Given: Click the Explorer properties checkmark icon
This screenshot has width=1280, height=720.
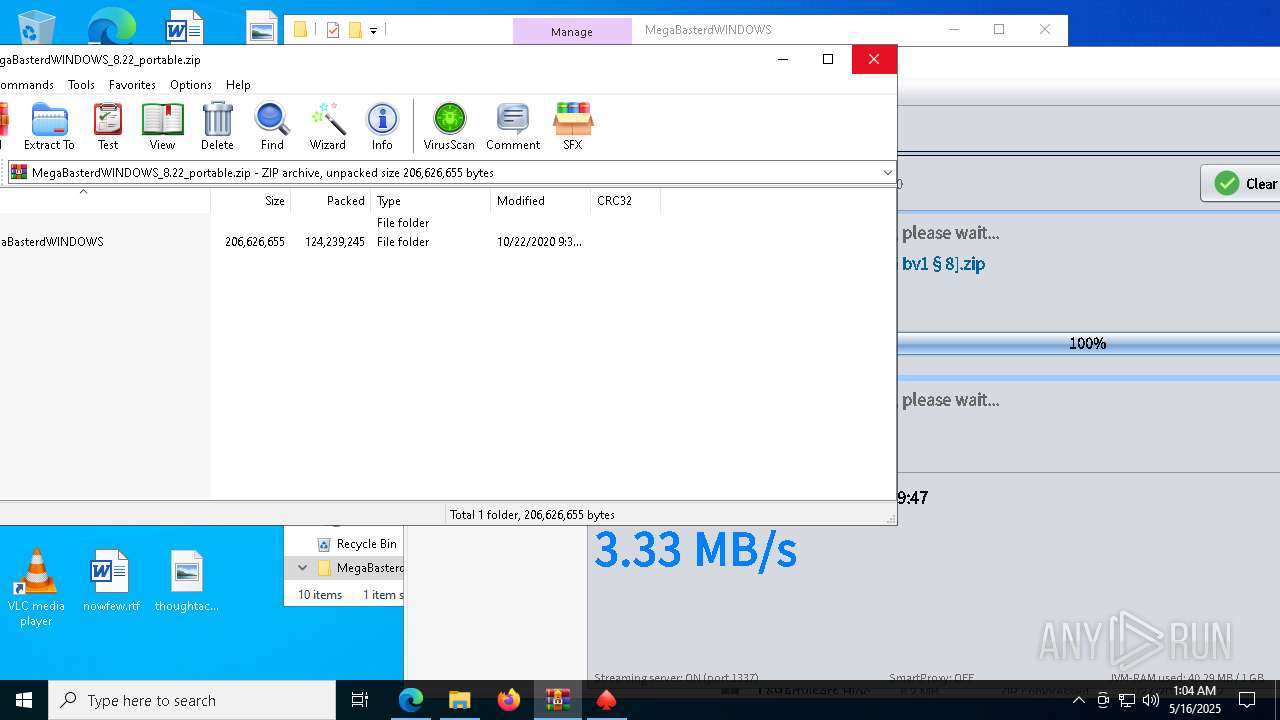Looking at the screenshot, I should click(x=333, y=30).
